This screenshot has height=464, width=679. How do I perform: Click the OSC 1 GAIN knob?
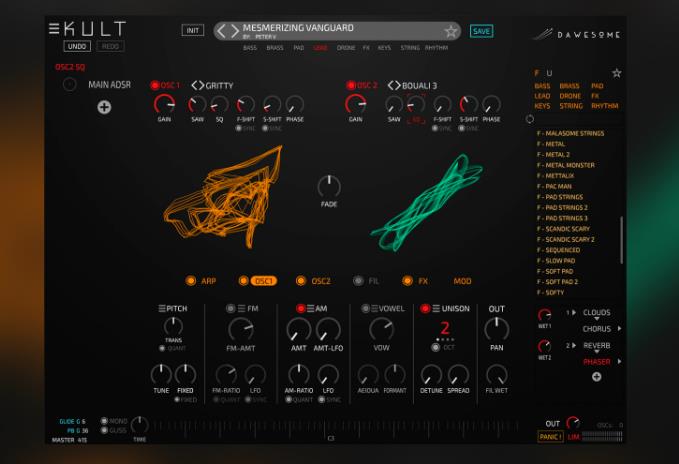pos(164,104)
